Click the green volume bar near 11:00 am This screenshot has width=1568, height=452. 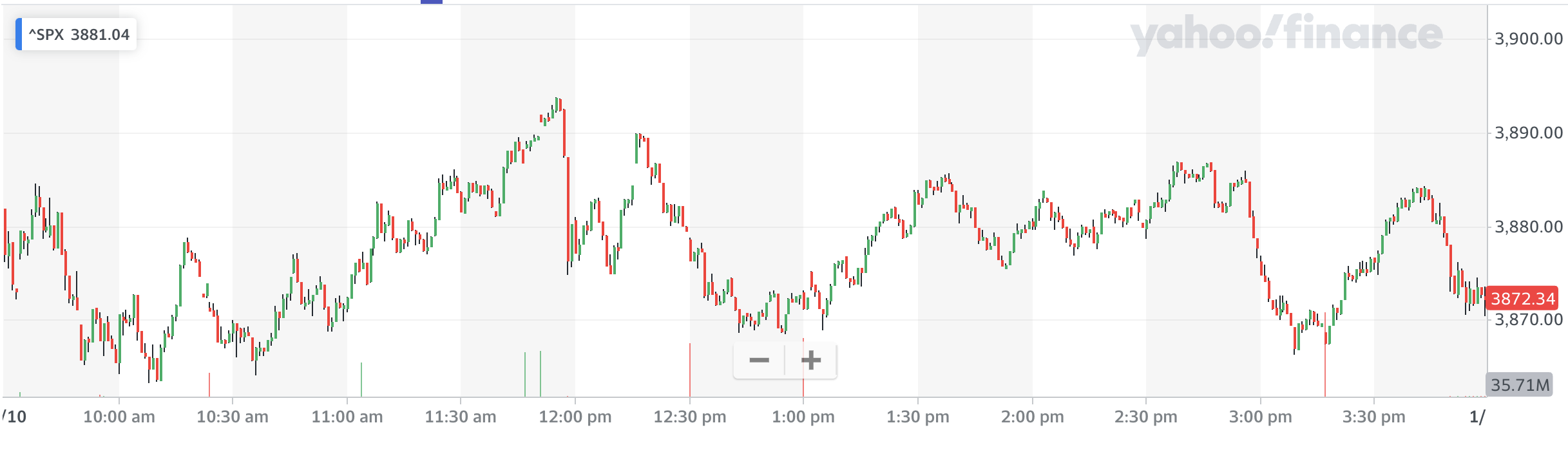pyautogui.click(x=361, y=380)
